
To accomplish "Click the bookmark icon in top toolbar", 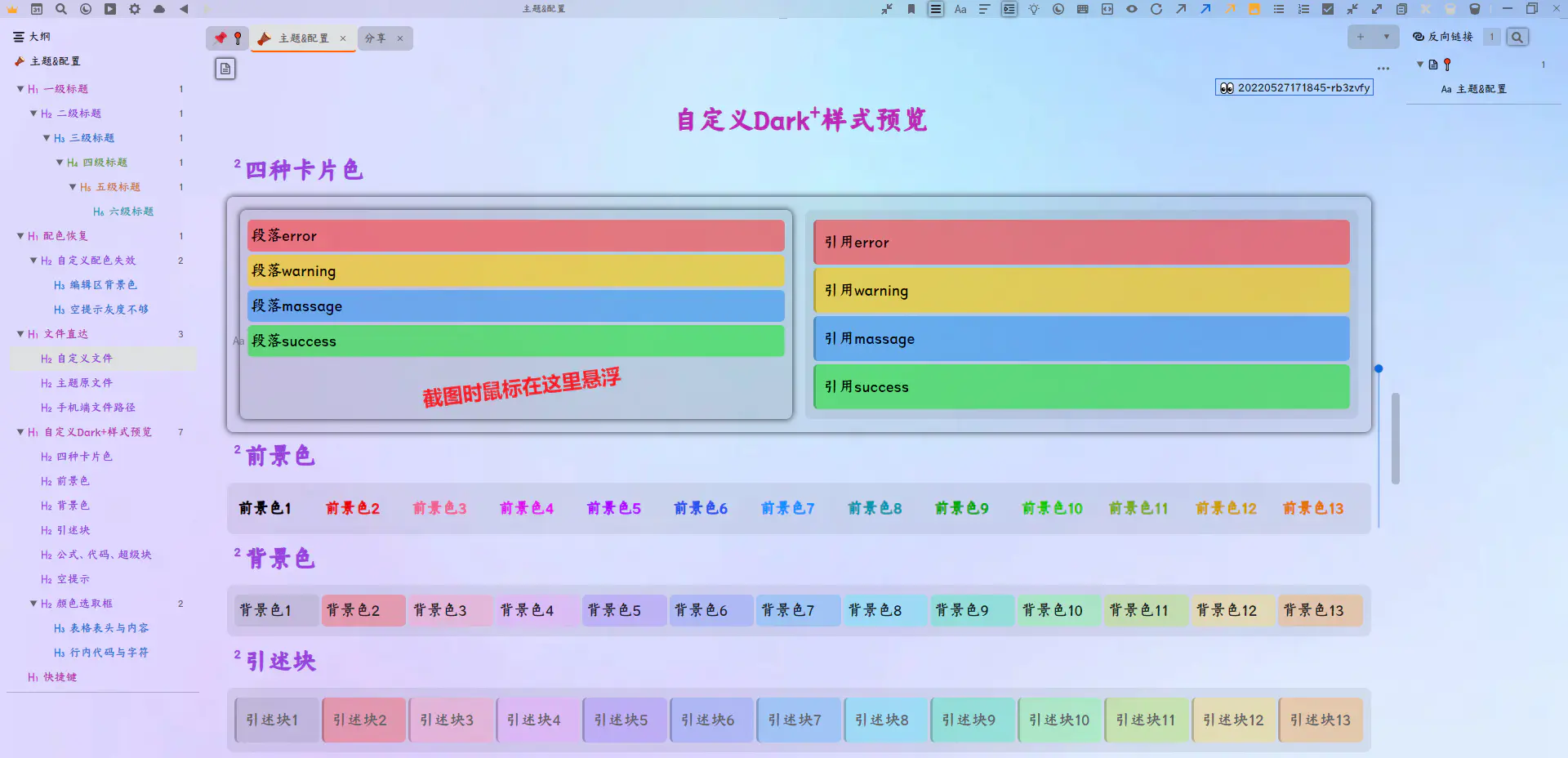I will pos(911,9).
